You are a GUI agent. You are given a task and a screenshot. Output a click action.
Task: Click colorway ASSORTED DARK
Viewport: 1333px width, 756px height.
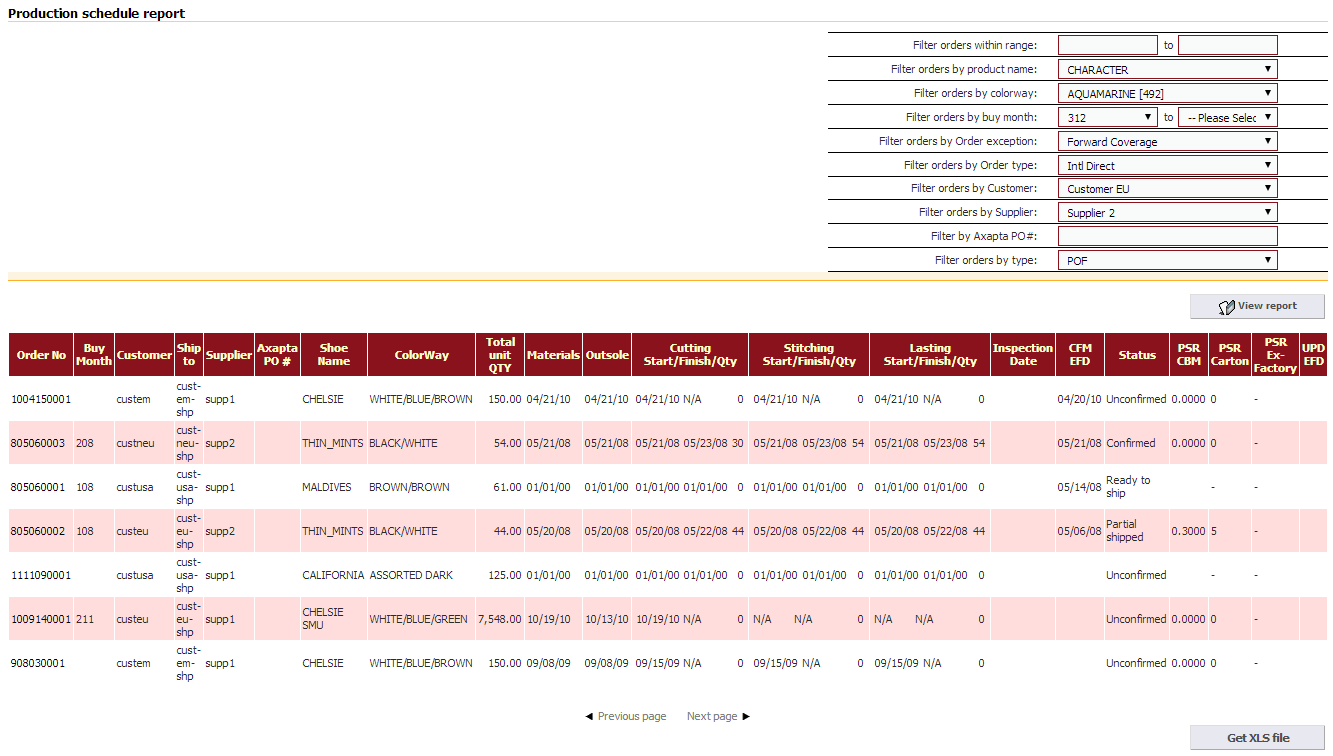point(411,575)
